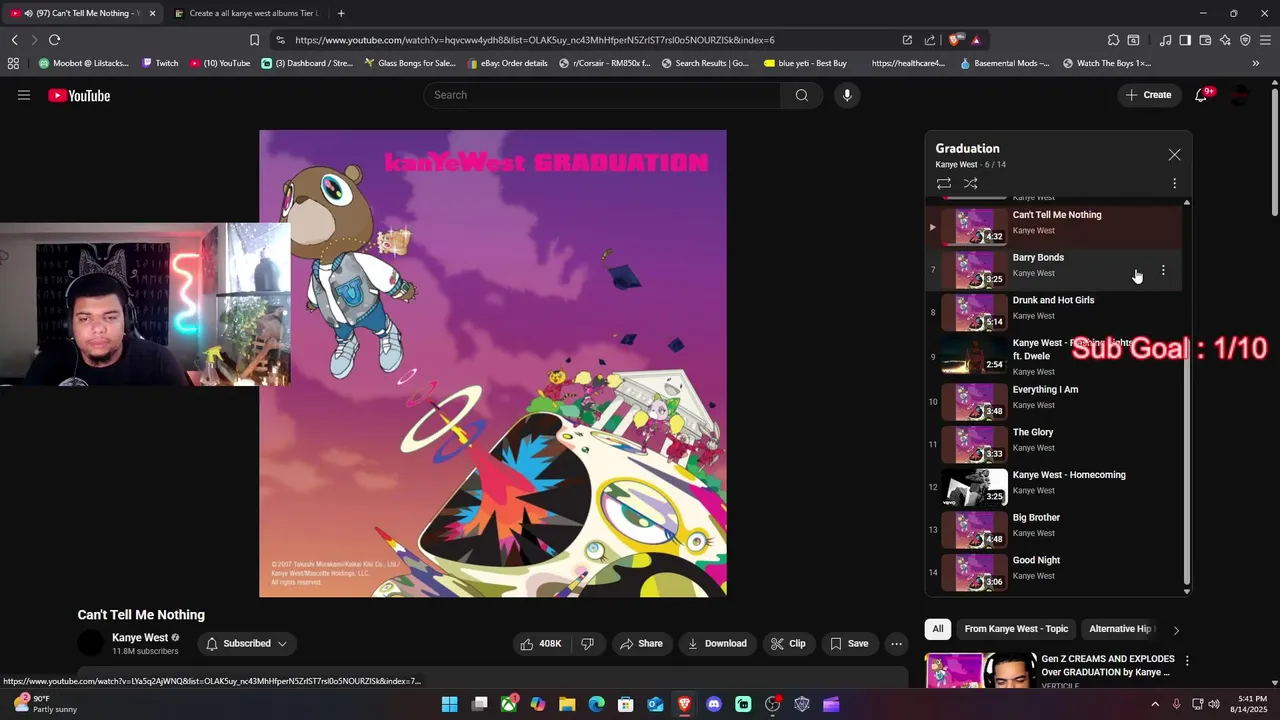Go to the YouTube home logo
This screenshot has height=720, width=1280.
[x=79, y=96]
